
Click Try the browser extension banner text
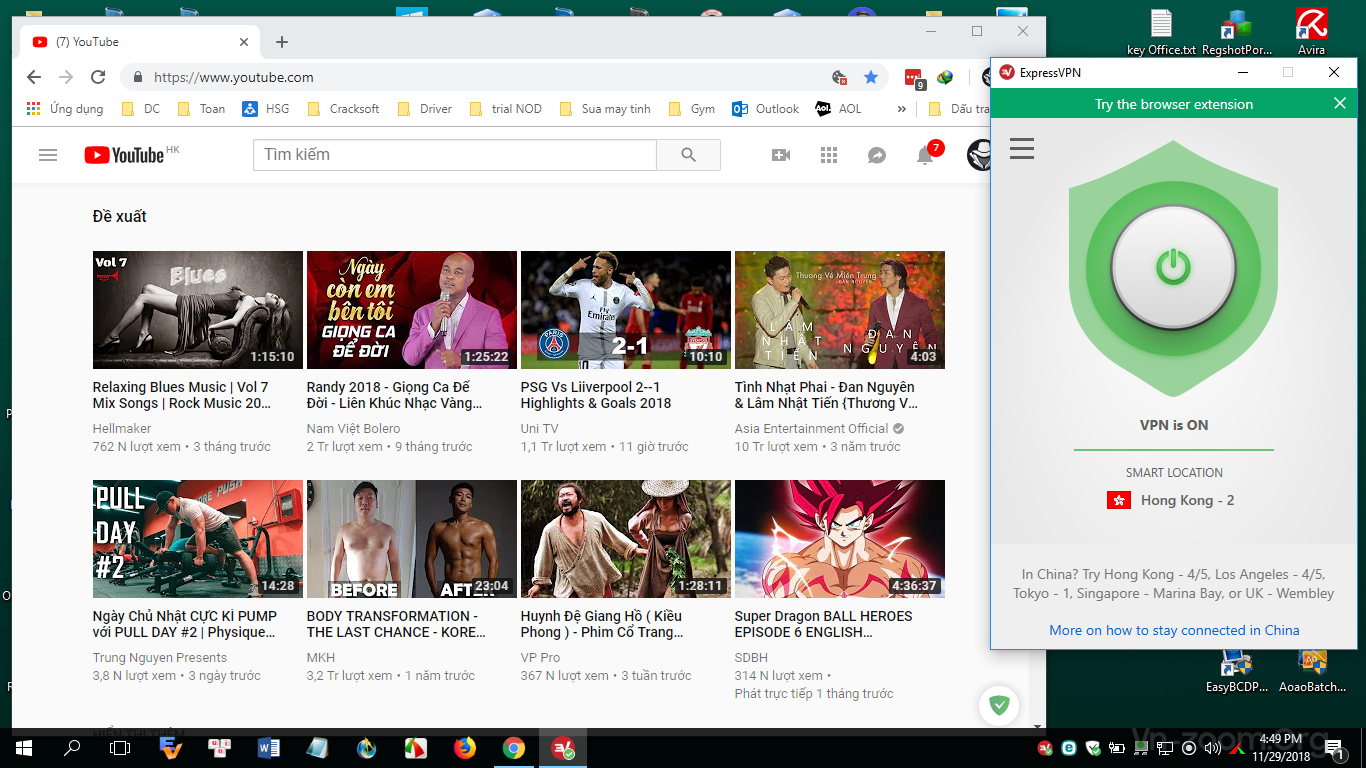pyautogui.click(x=1173, y=104)
